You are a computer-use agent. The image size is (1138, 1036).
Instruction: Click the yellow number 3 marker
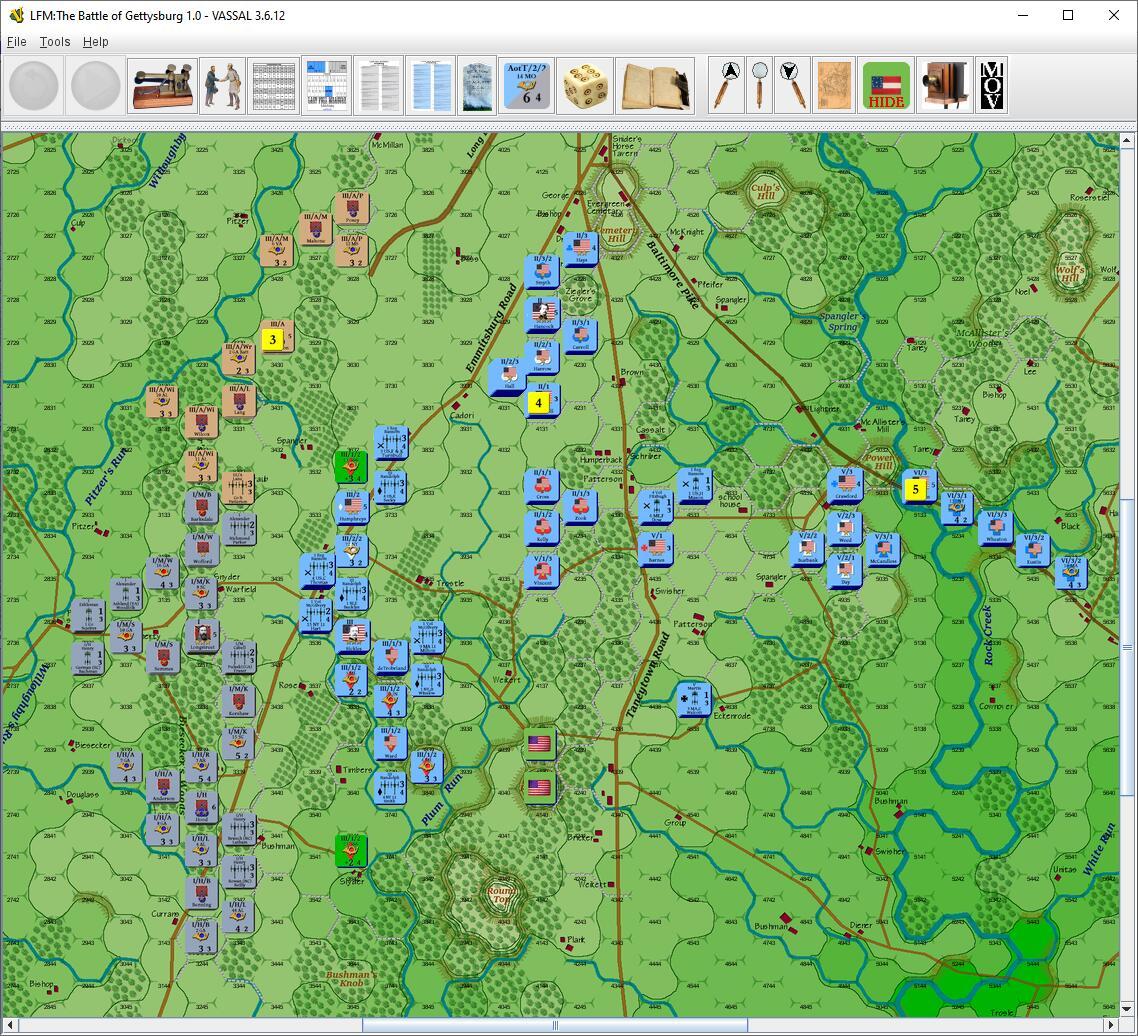pyautogui.click(x=272, y=340)
